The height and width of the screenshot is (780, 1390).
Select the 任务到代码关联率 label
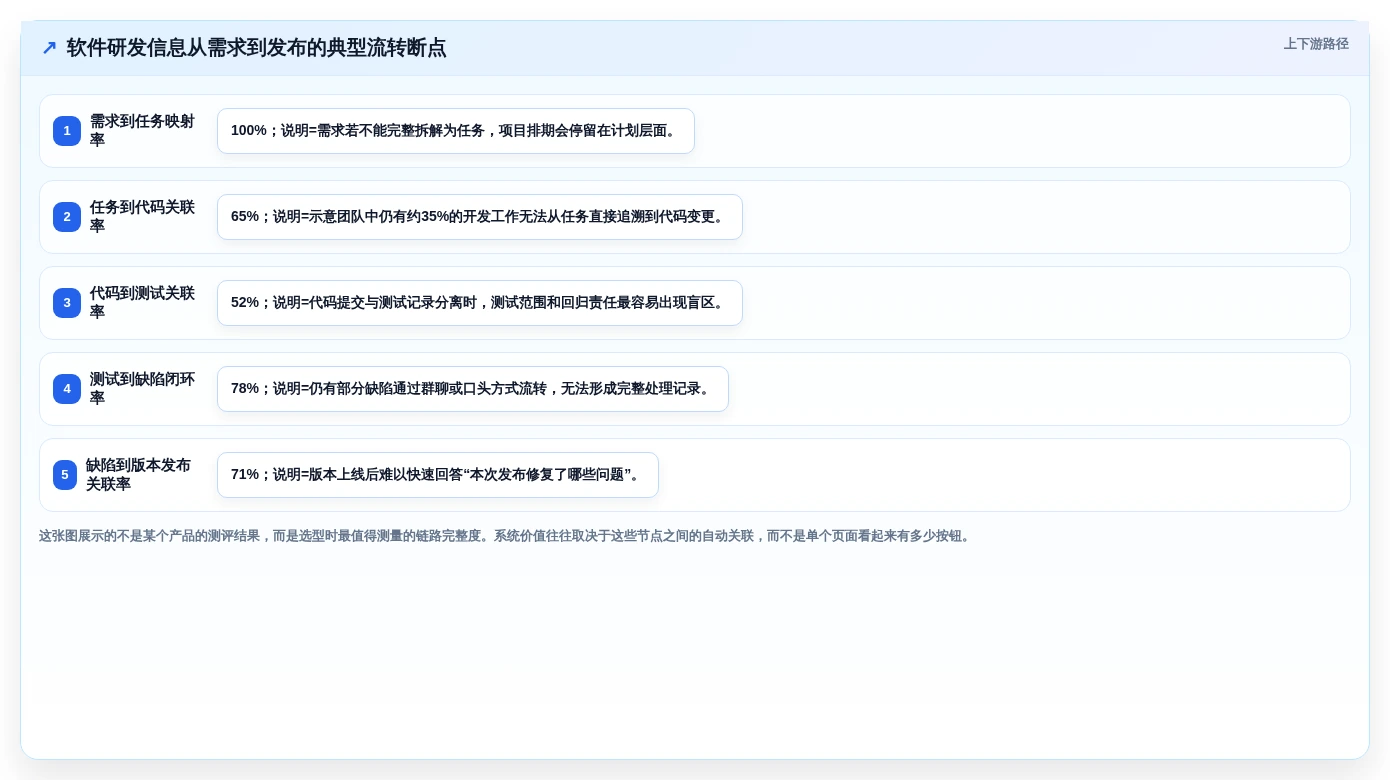pyautogui.click(x=143, y=217)
